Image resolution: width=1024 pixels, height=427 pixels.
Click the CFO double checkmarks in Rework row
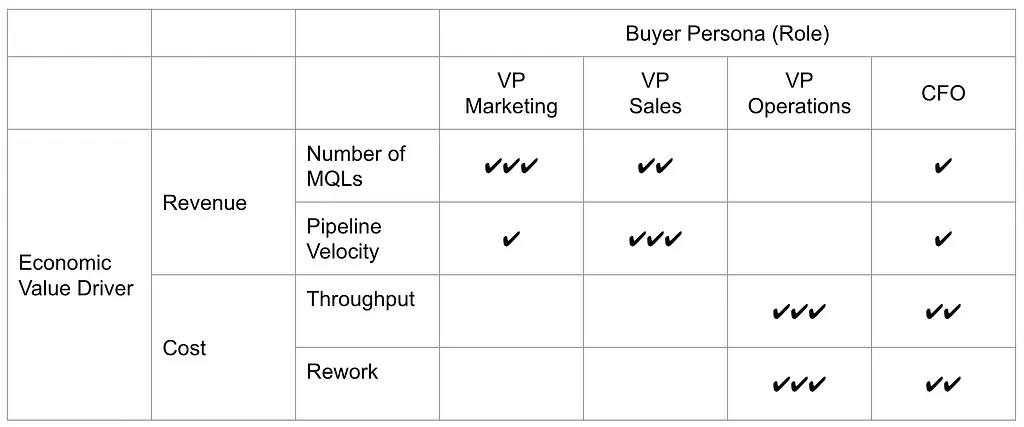click(943, 385)
